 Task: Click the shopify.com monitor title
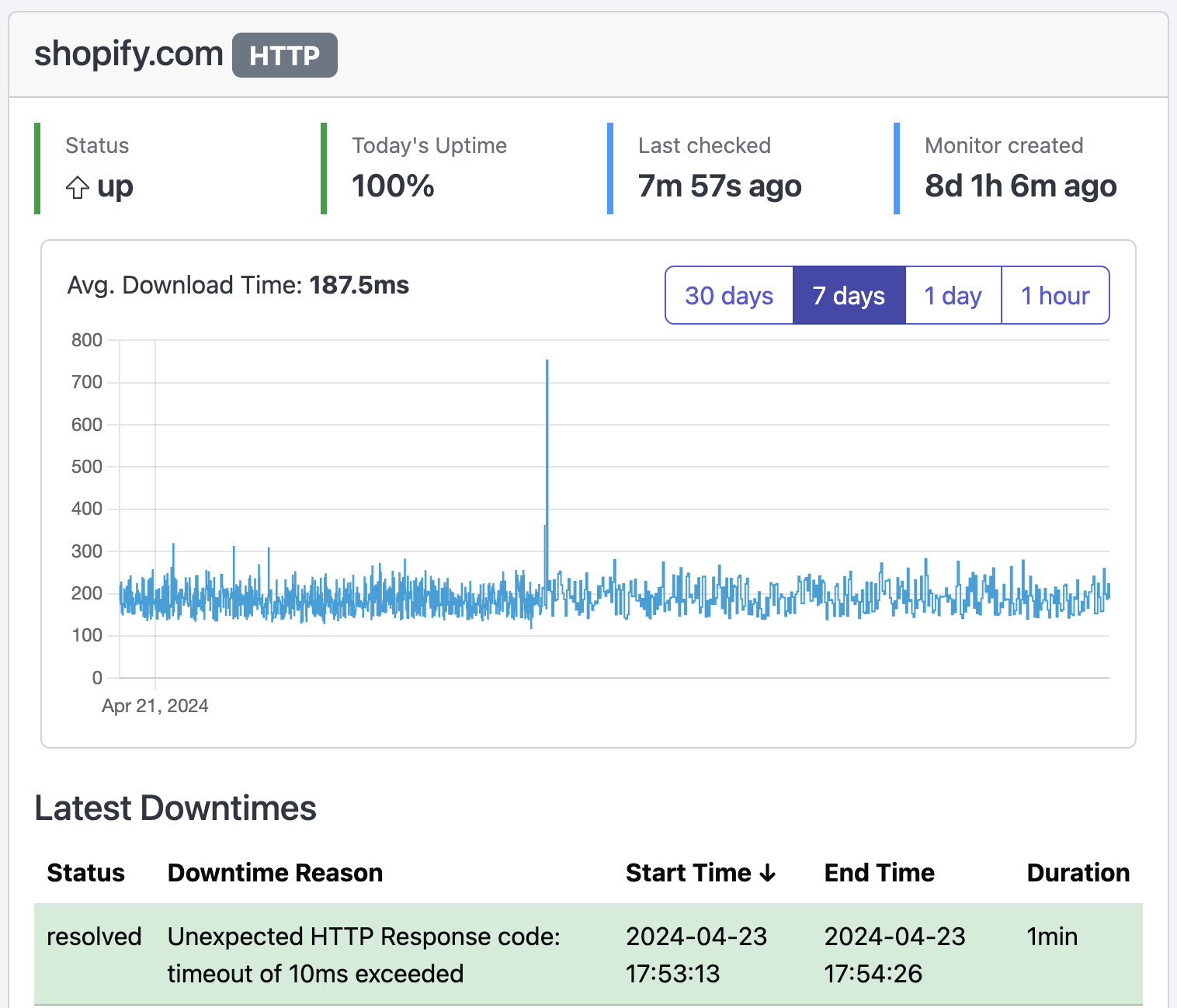129,54
